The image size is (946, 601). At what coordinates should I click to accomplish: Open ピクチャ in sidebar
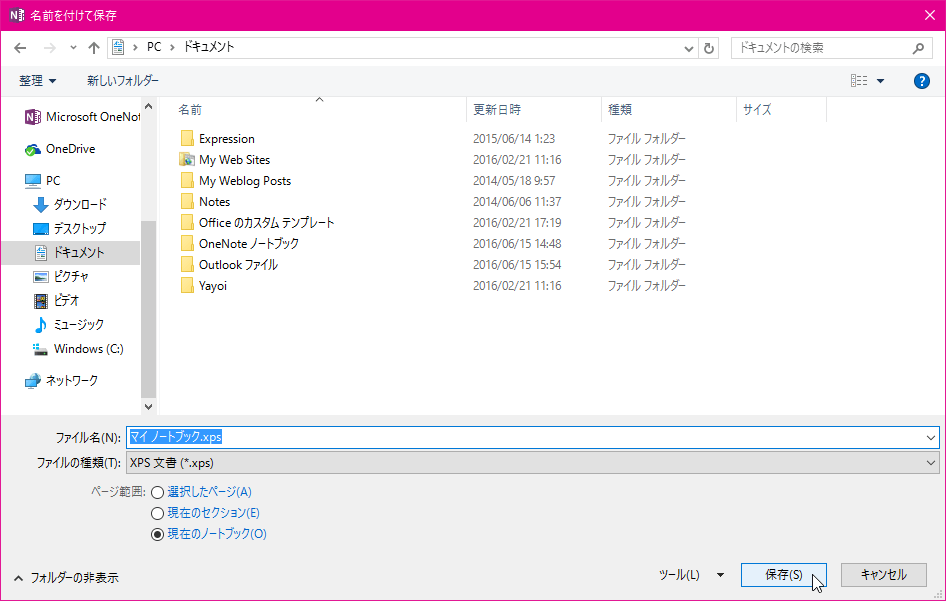click(x=61, y=277)
